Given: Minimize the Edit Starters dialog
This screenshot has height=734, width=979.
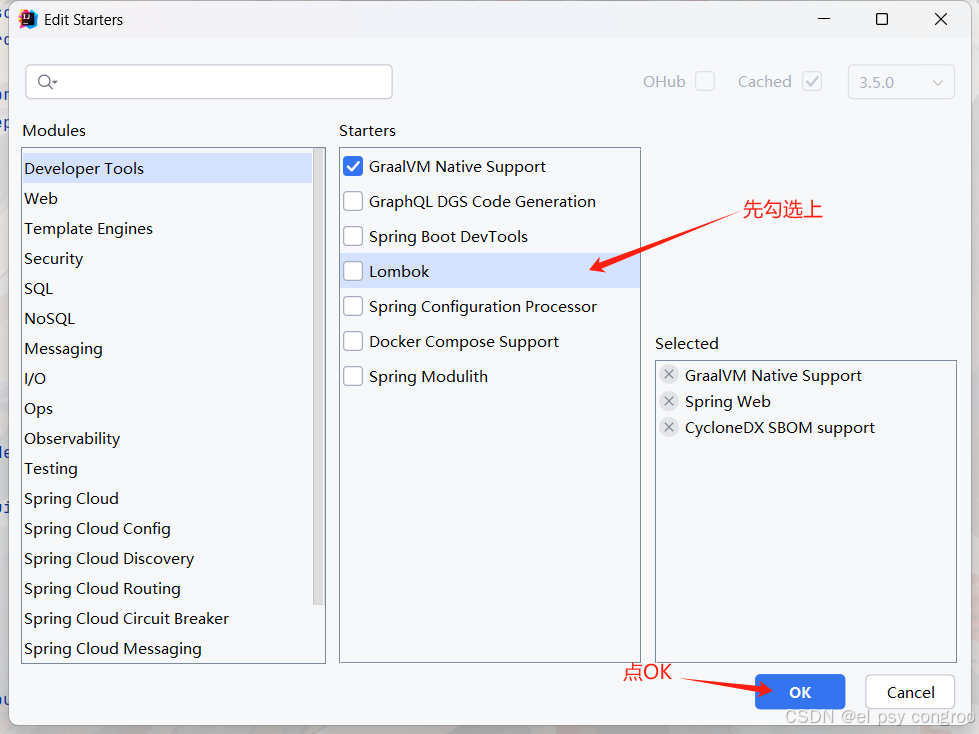Looking at the screenshot, I should pos(824,19).
